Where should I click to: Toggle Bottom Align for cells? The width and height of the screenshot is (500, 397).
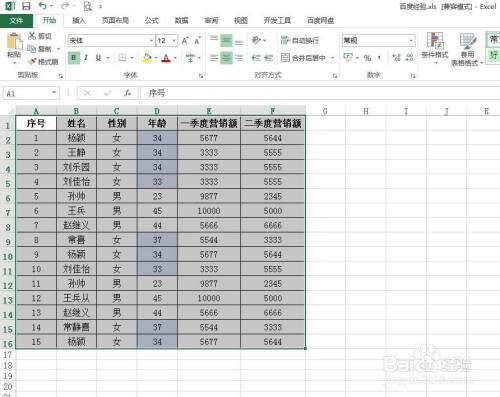tap(239, 41)
